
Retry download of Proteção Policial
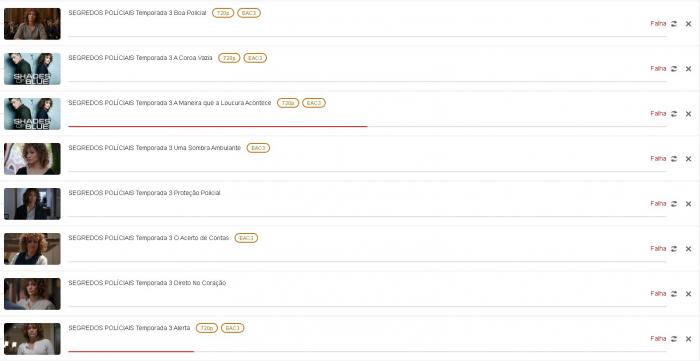(x=674, y=204)
